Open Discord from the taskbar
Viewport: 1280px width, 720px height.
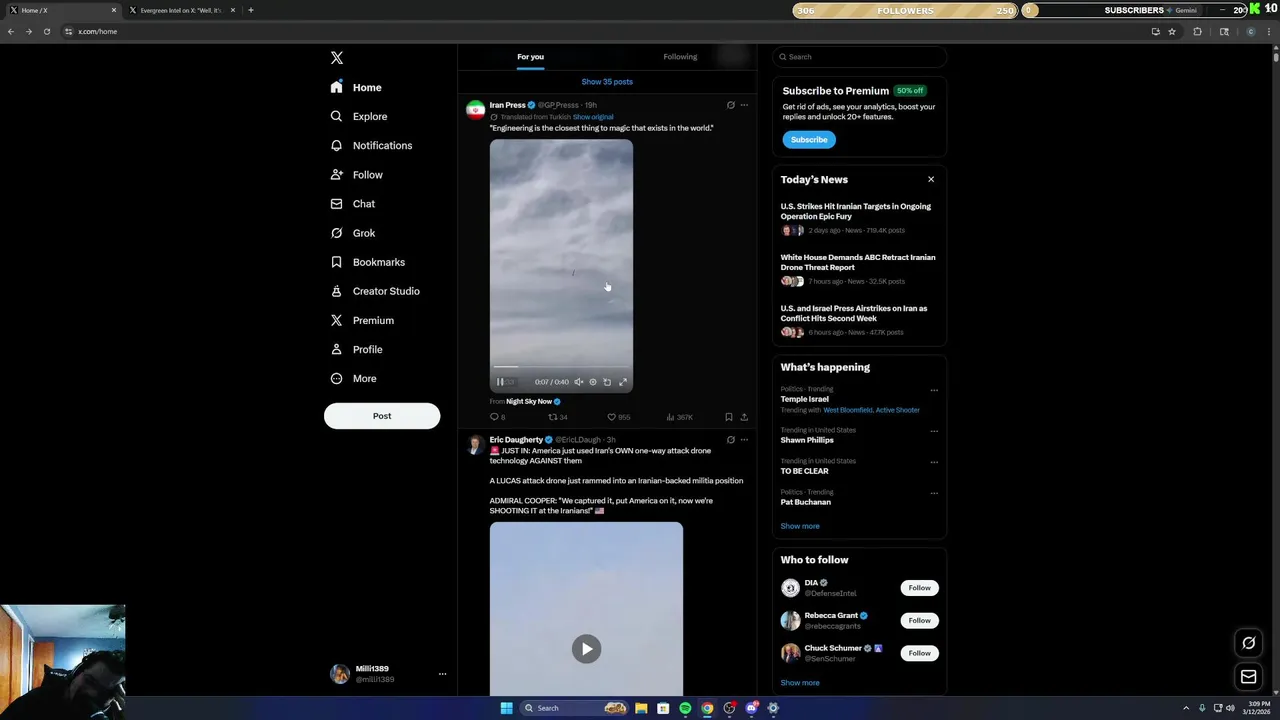click(x=751, y=708)
